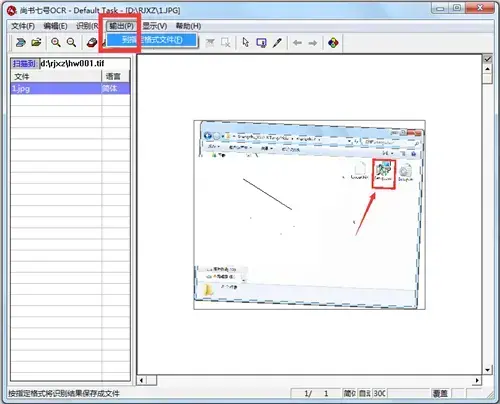Click the loaded image preview thumbnail
This screenshot has width=500, height=404.
[309, 215]
